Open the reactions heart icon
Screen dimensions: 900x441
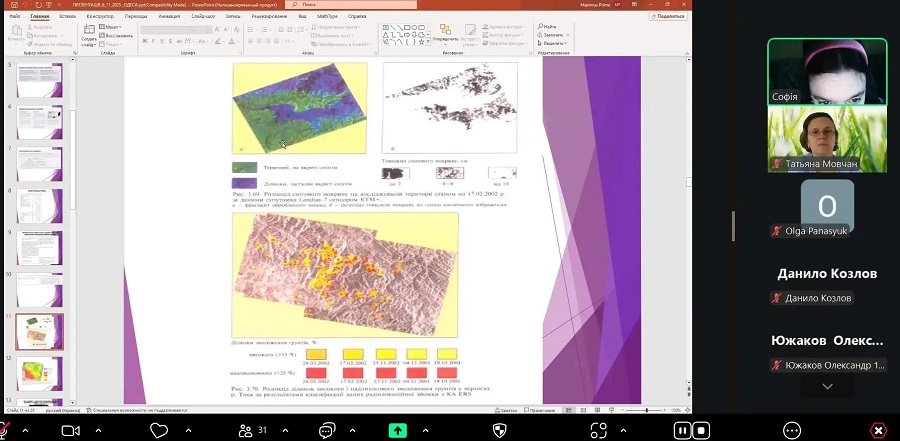click(158, 430)
